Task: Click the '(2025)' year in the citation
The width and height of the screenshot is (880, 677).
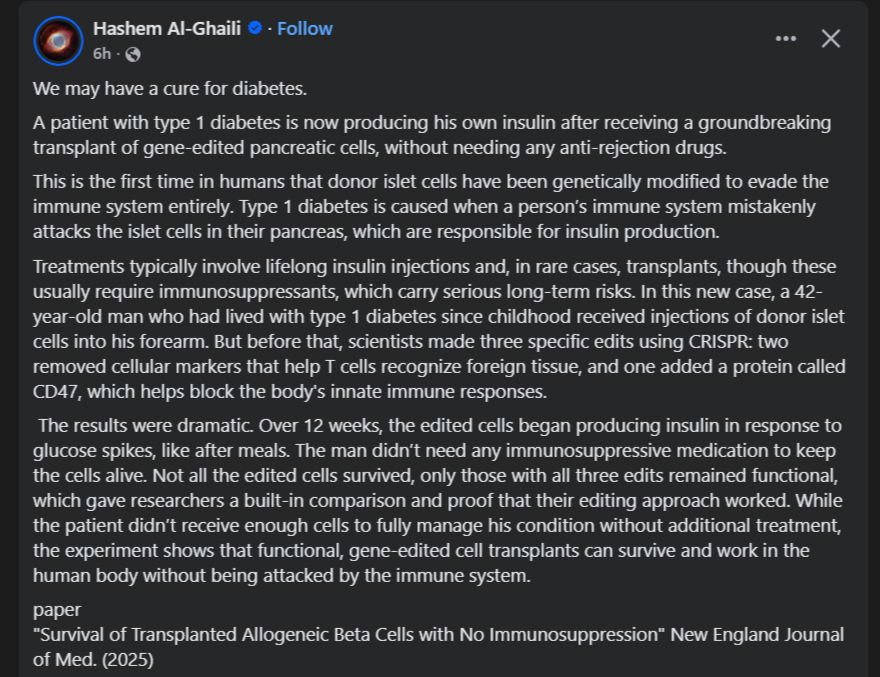Action: 127,660
